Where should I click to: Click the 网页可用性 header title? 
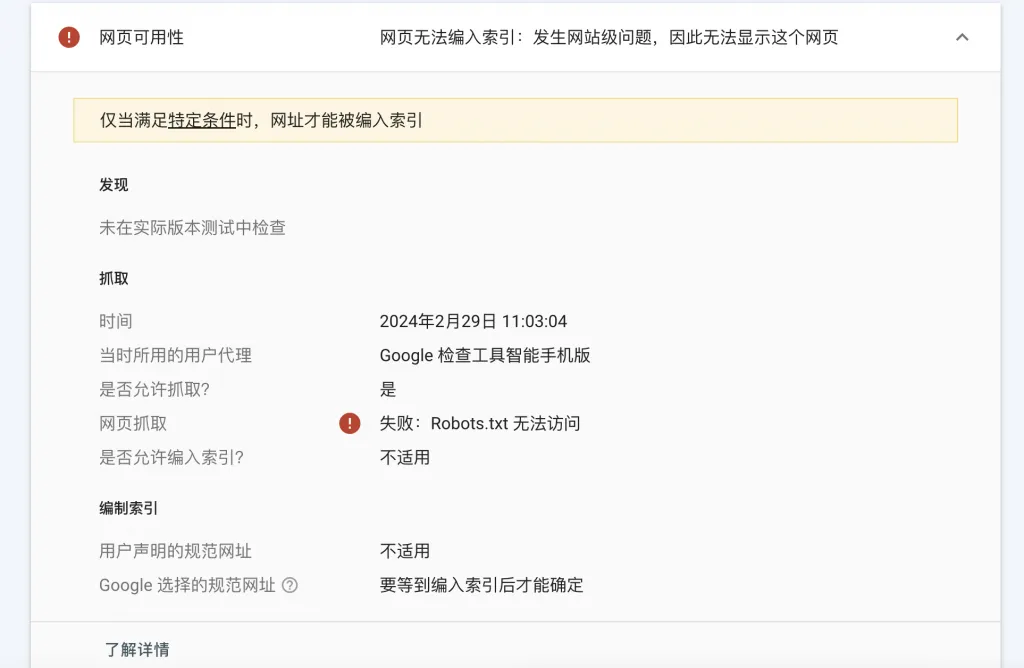141,38
